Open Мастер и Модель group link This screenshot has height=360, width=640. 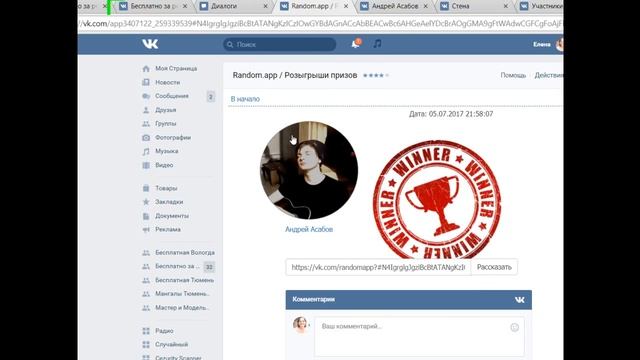[182, 308]
